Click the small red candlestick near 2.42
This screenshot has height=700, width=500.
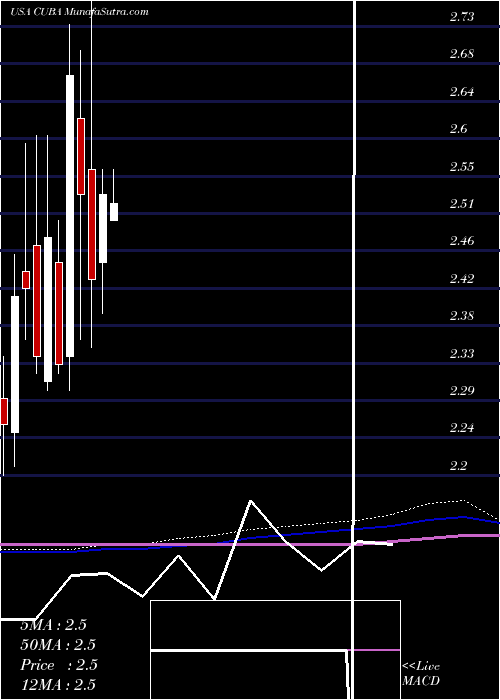[x=26, y=280]
